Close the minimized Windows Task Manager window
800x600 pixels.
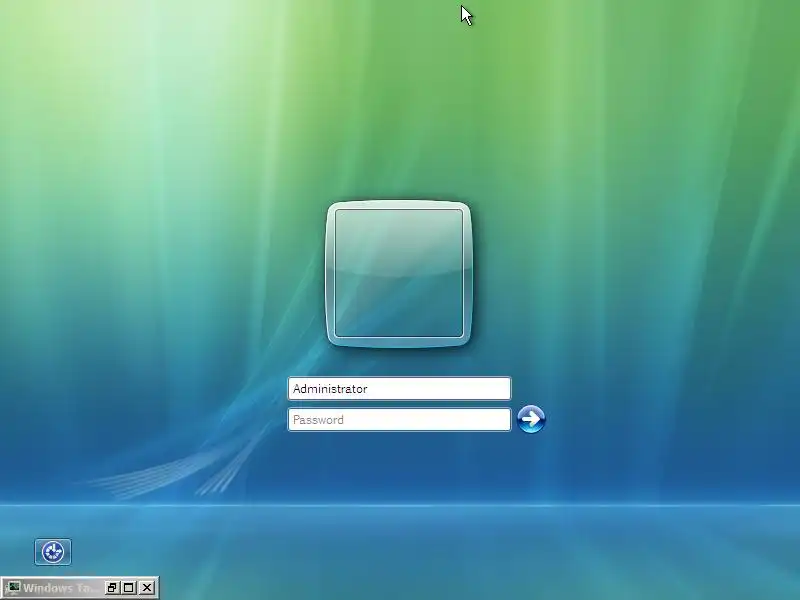[x=147, y=588]
